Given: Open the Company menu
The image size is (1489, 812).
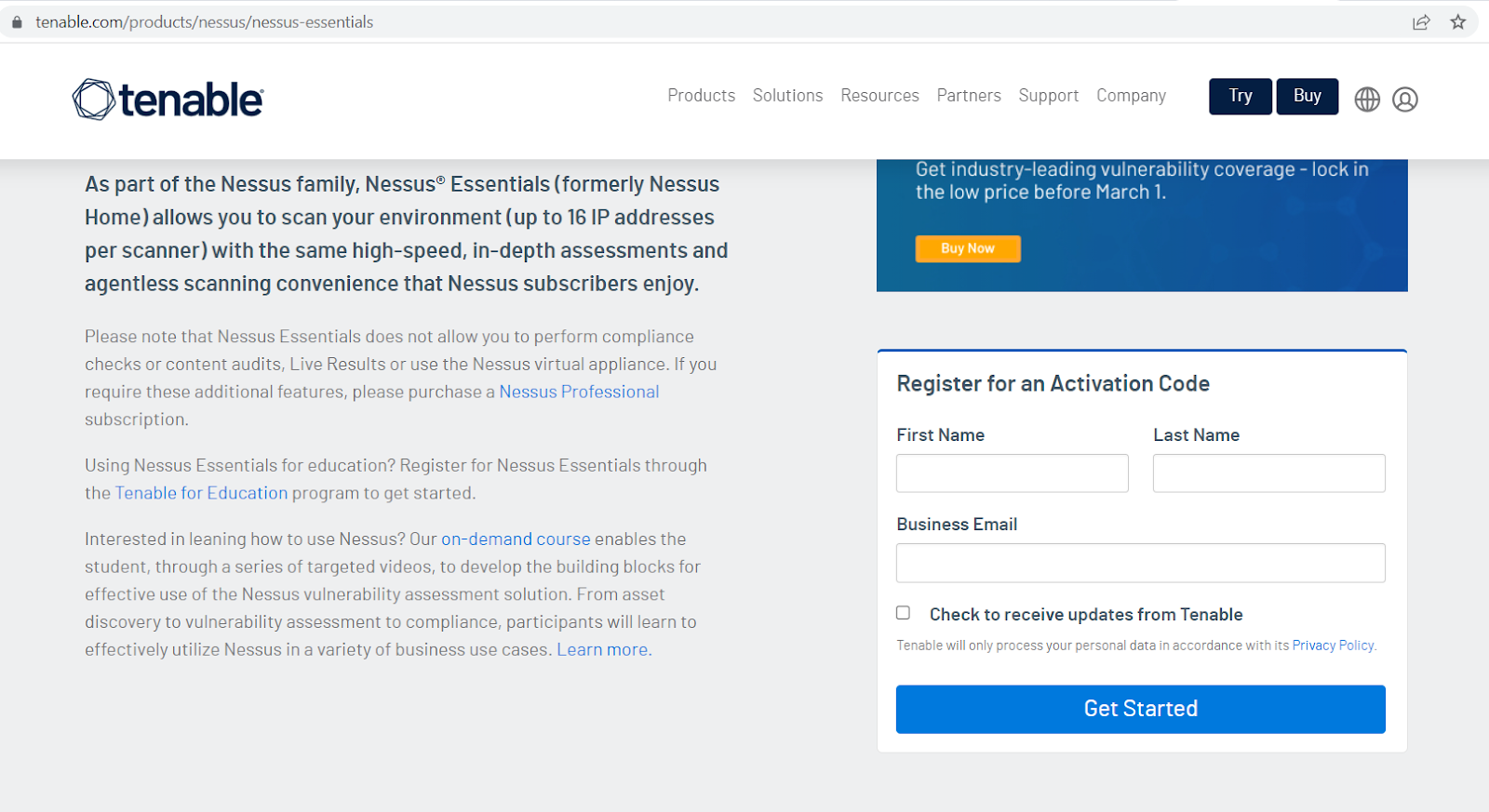Looking at the screenshot, I should coord(1131,96).
